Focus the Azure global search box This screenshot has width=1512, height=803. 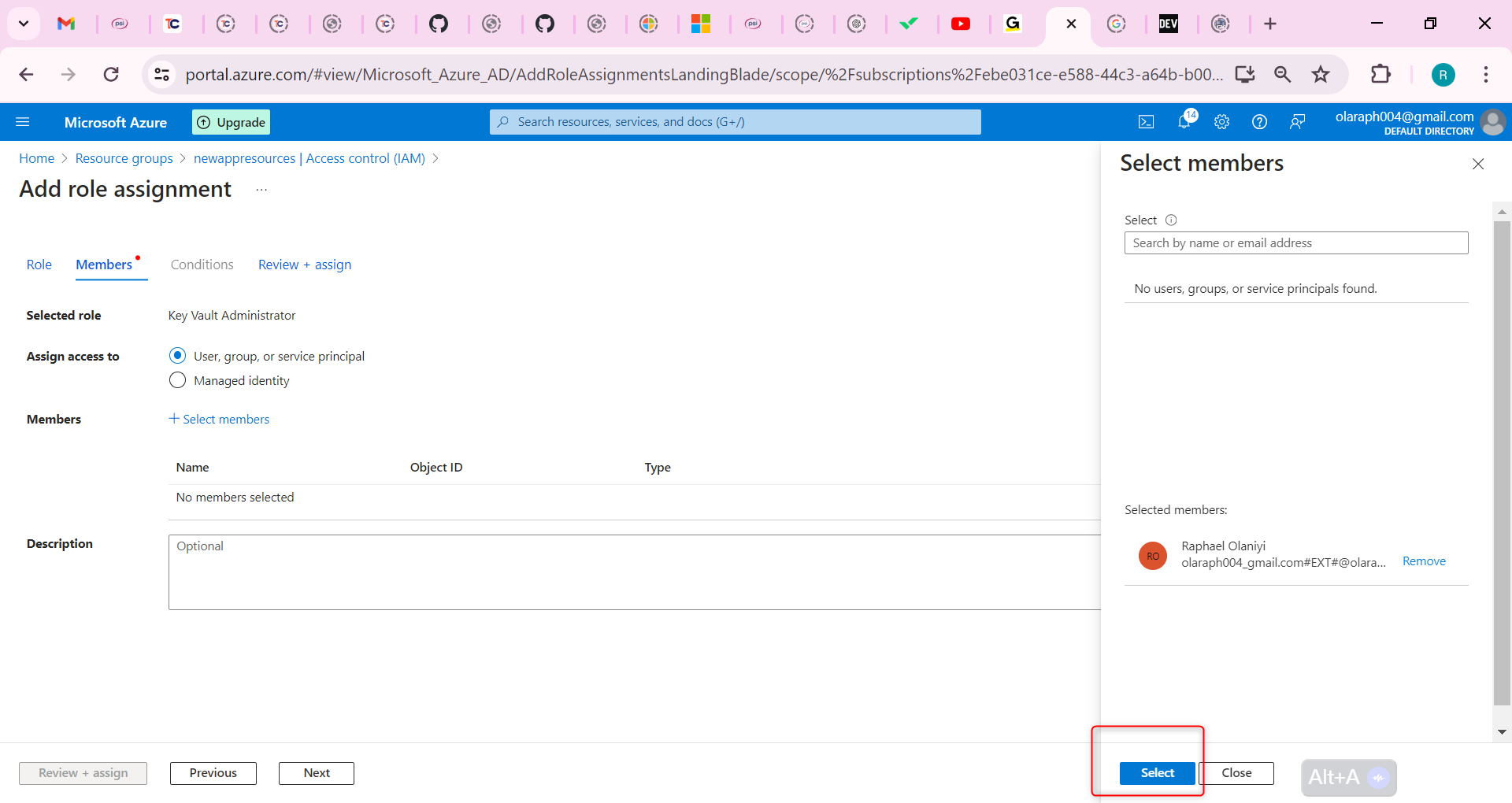[736, 122]
